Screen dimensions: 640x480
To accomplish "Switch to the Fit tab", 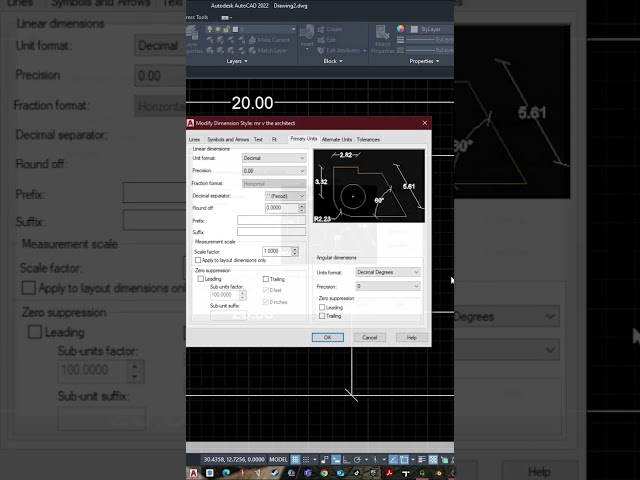I will click(274, 140).
